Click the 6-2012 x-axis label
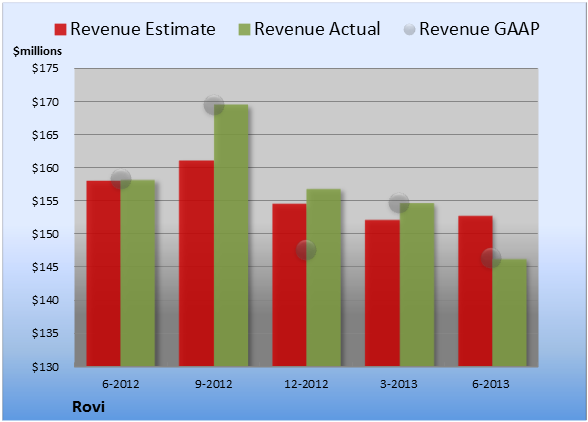This screenshot has height=422, width=588. click(121, 384)
